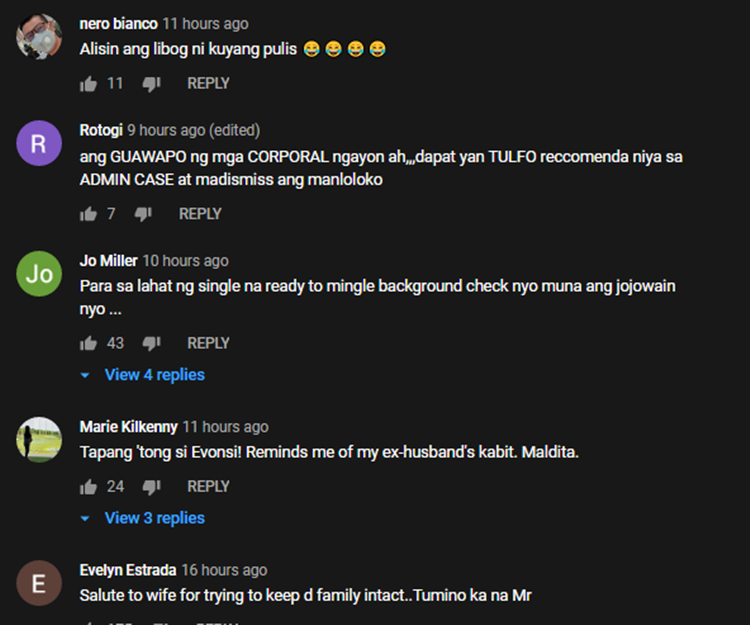Like Marie Kilkenny's comment
This screenshot has width=750, height=625.
[88, 487]
